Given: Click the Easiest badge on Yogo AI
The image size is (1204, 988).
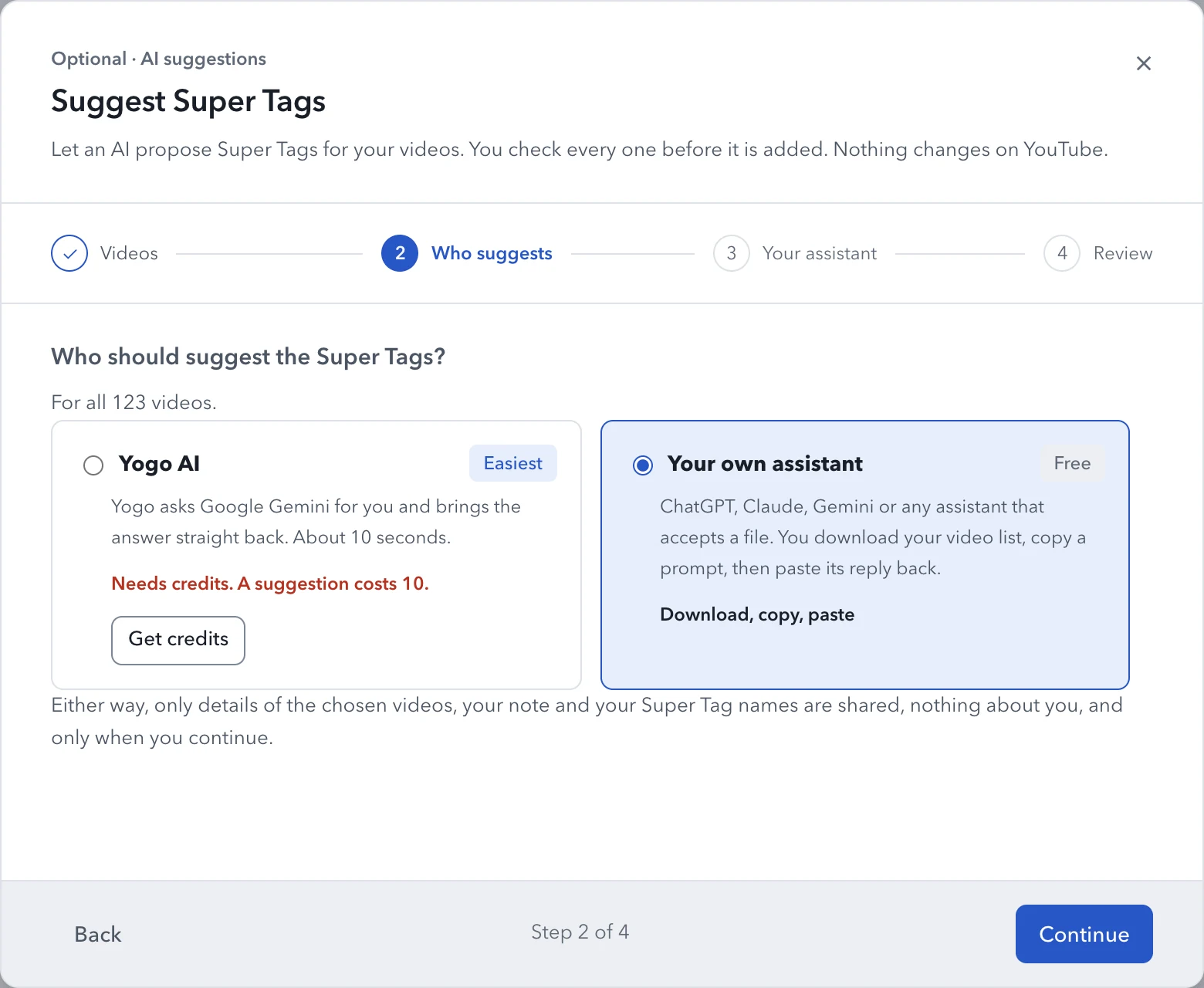Looking at the screenshot, I should click(513, 463).
